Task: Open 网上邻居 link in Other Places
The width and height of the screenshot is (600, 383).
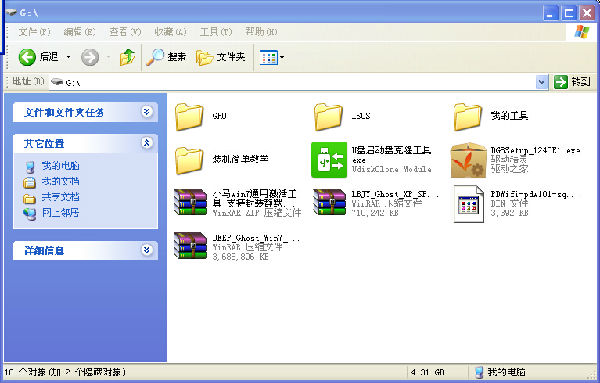Action: tap(60, 212)
